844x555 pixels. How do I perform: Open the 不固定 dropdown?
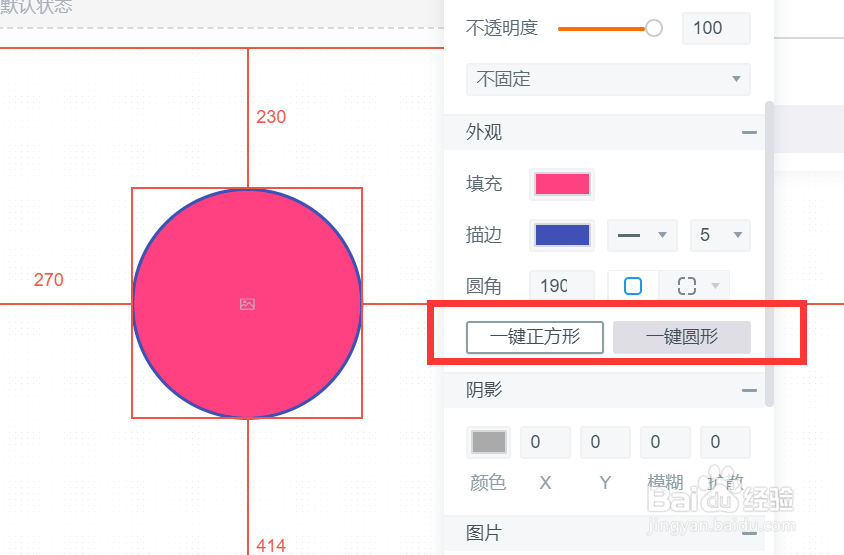[x=608, y=79]
